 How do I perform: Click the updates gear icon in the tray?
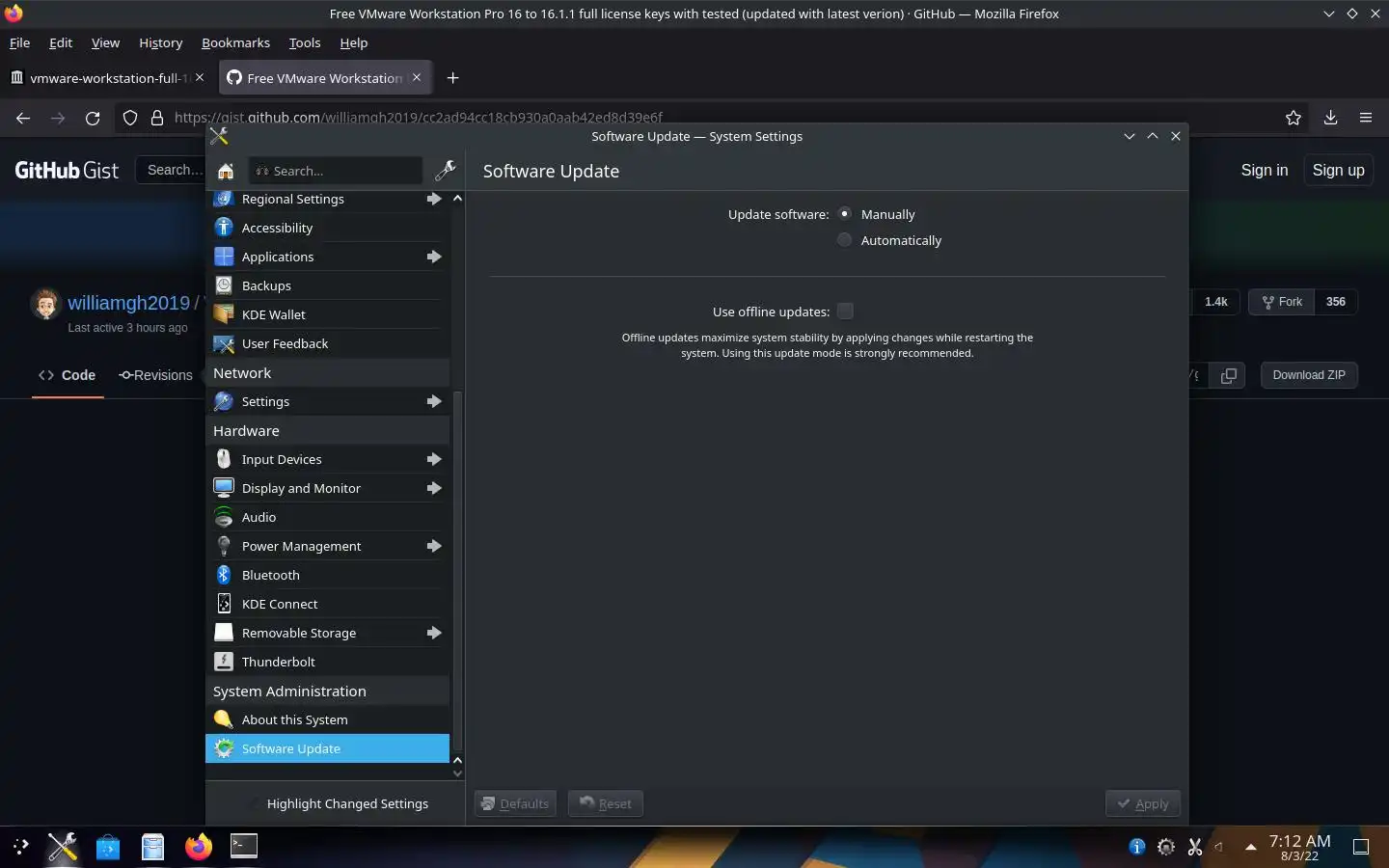coord(1166,847)
